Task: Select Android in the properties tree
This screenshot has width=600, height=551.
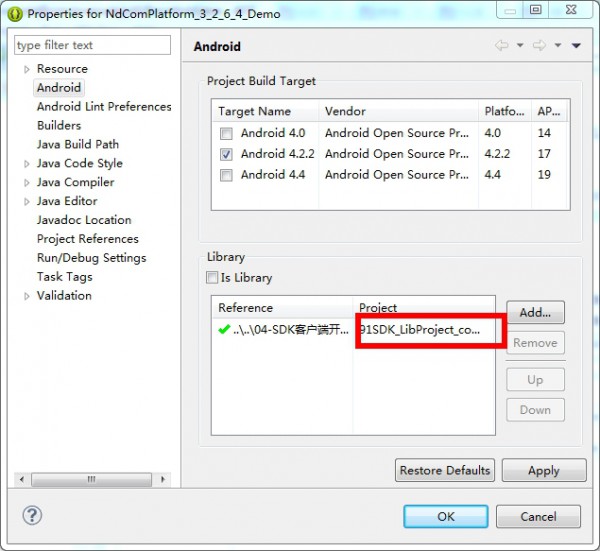Action: pyautogui.click(x=59, y=88)
